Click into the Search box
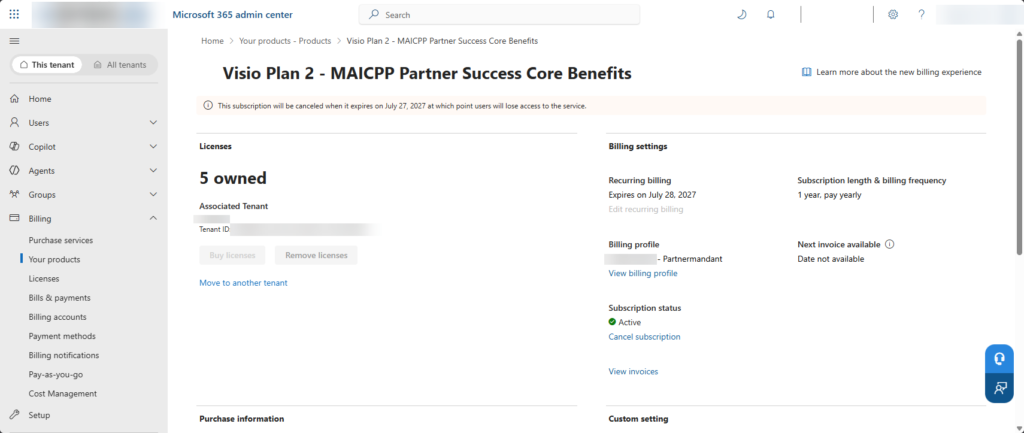Screen dimensions: 1024x433 (x=499, y=14)
